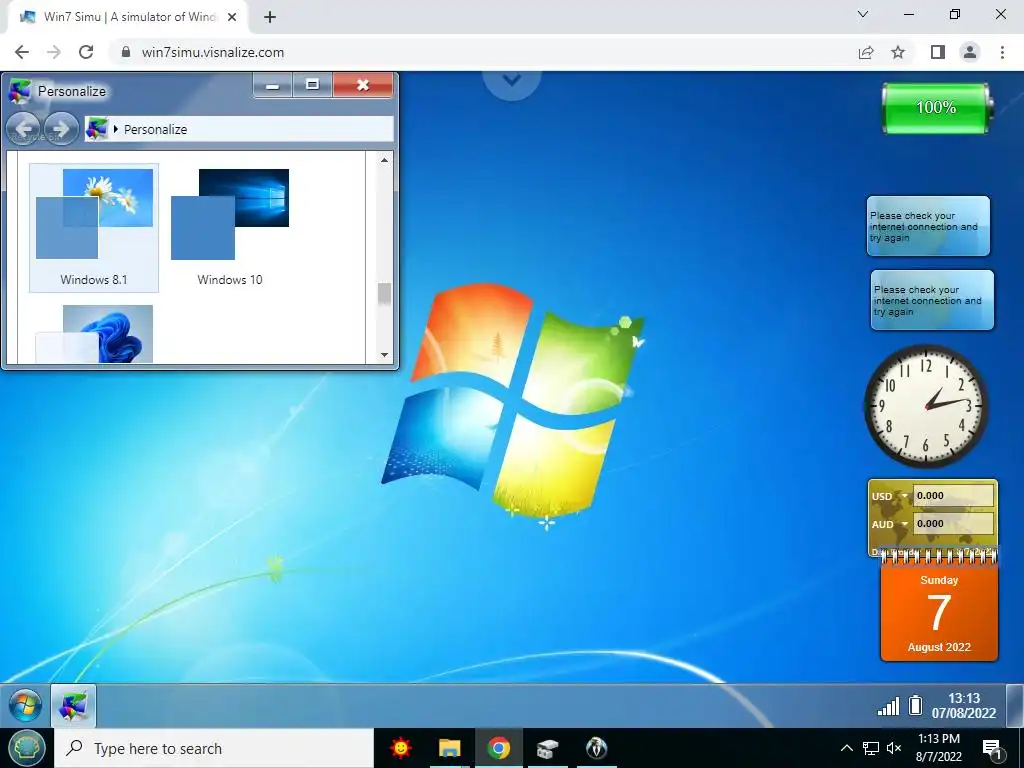Share this page with the share icon

click(x=866, y=52)
